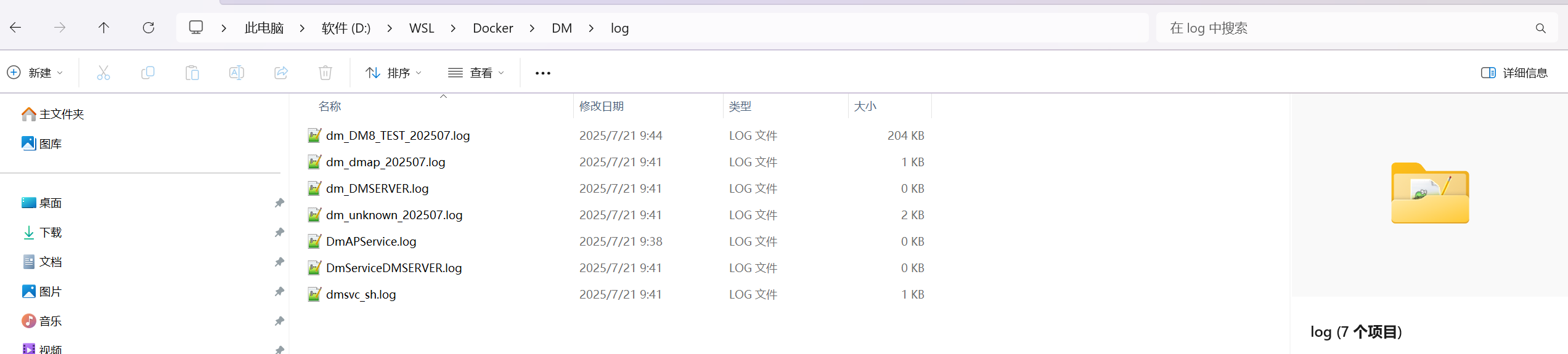Viewport: 1568px width, 354px height.
Task: Unpin 音乐 using its pin icon
Action: [x=279, y=321]
